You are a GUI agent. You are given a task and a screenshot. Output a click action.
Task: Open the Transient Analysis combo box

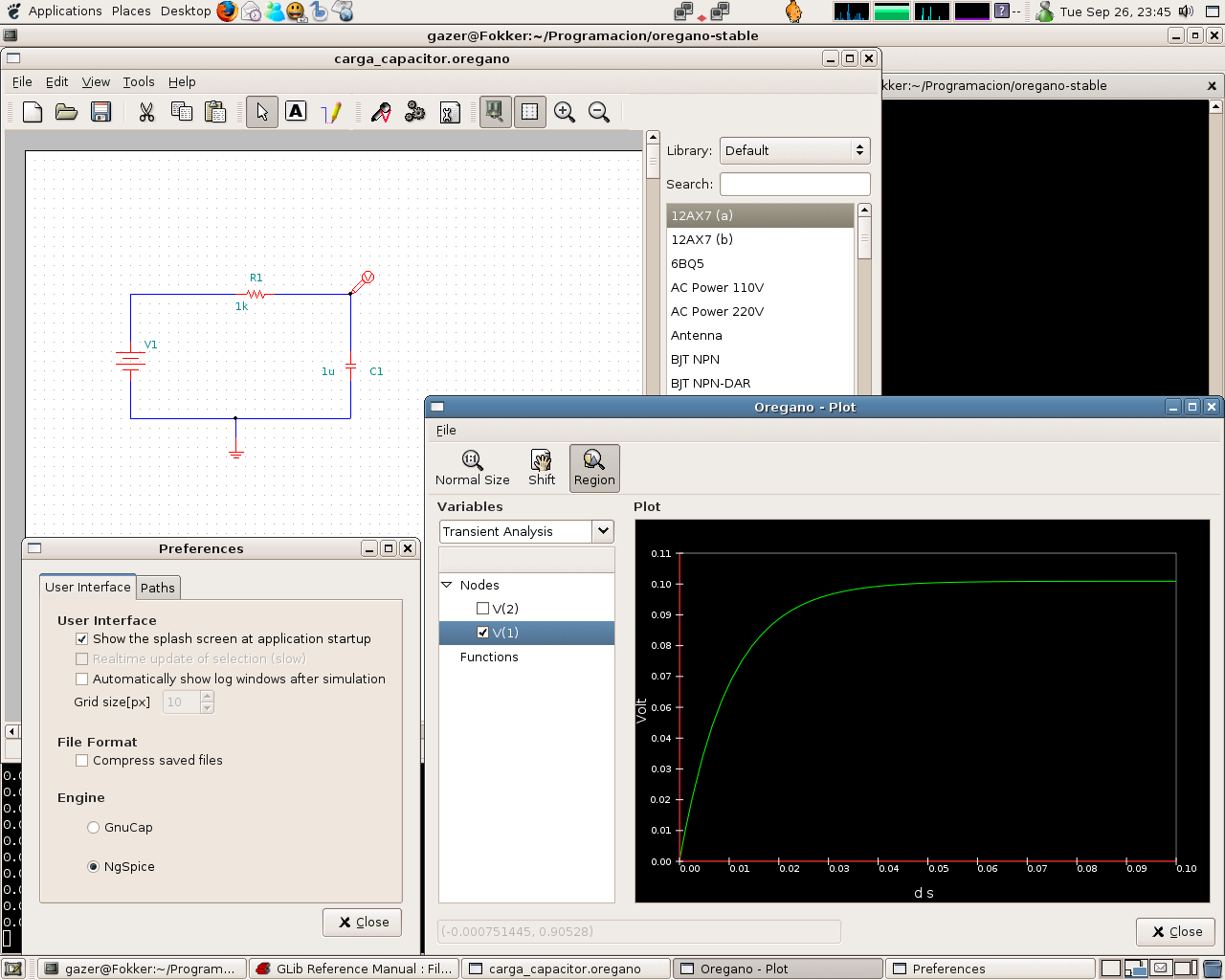click(x=526, y=531)
